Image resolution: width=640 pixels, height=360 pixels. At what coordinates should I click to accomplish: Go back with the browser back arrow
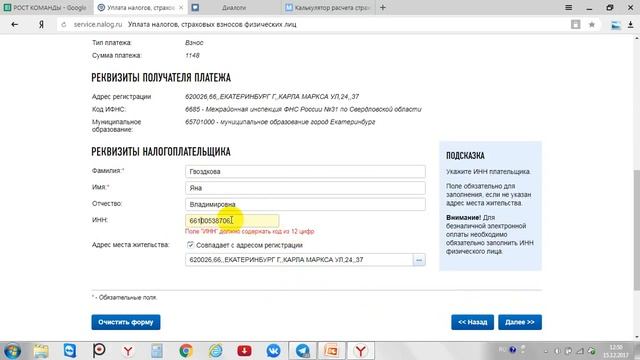click(15, 24)
